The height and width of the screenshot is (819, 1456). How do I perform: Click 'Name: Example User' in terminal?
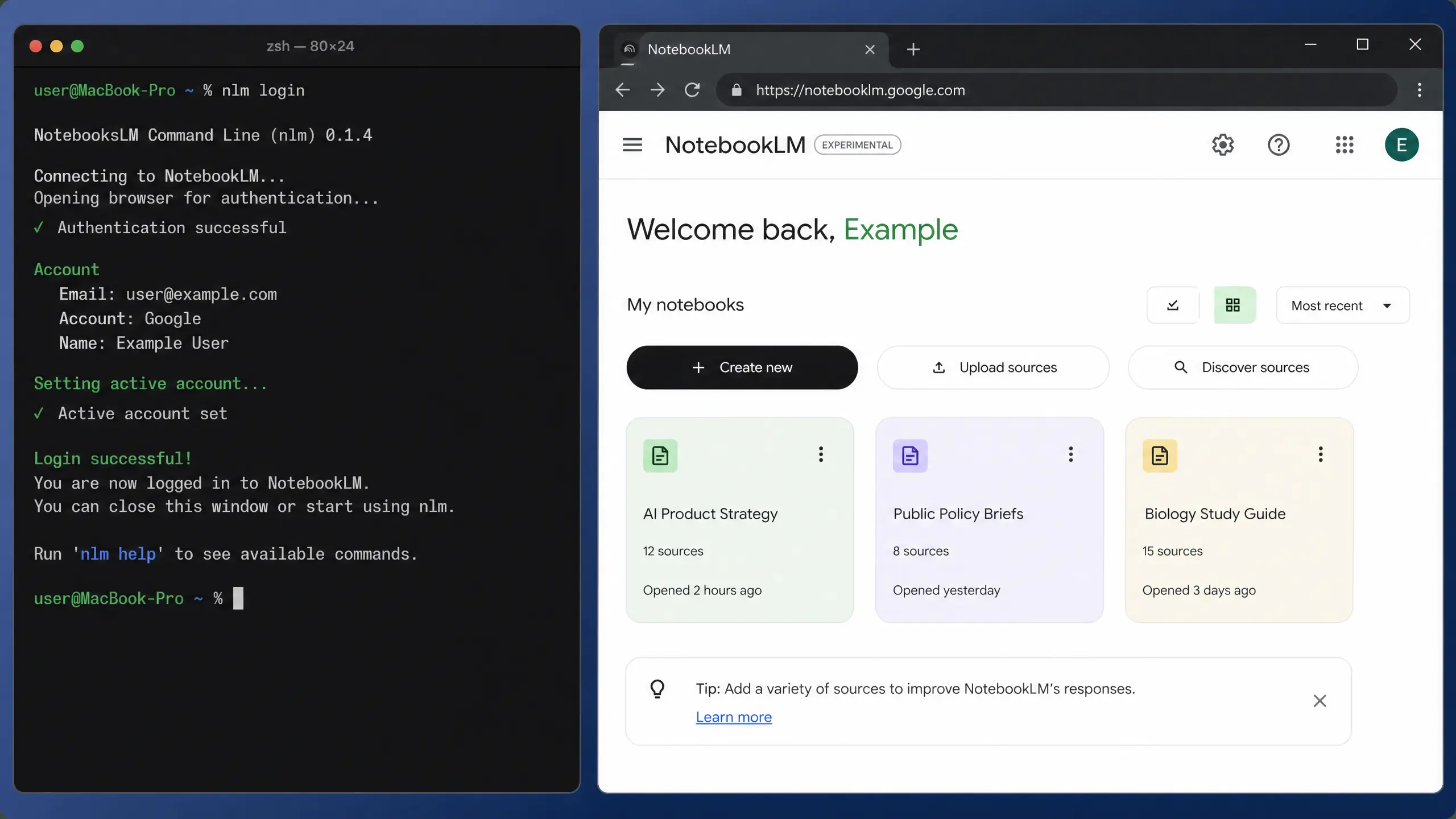[x=144, y=344]
